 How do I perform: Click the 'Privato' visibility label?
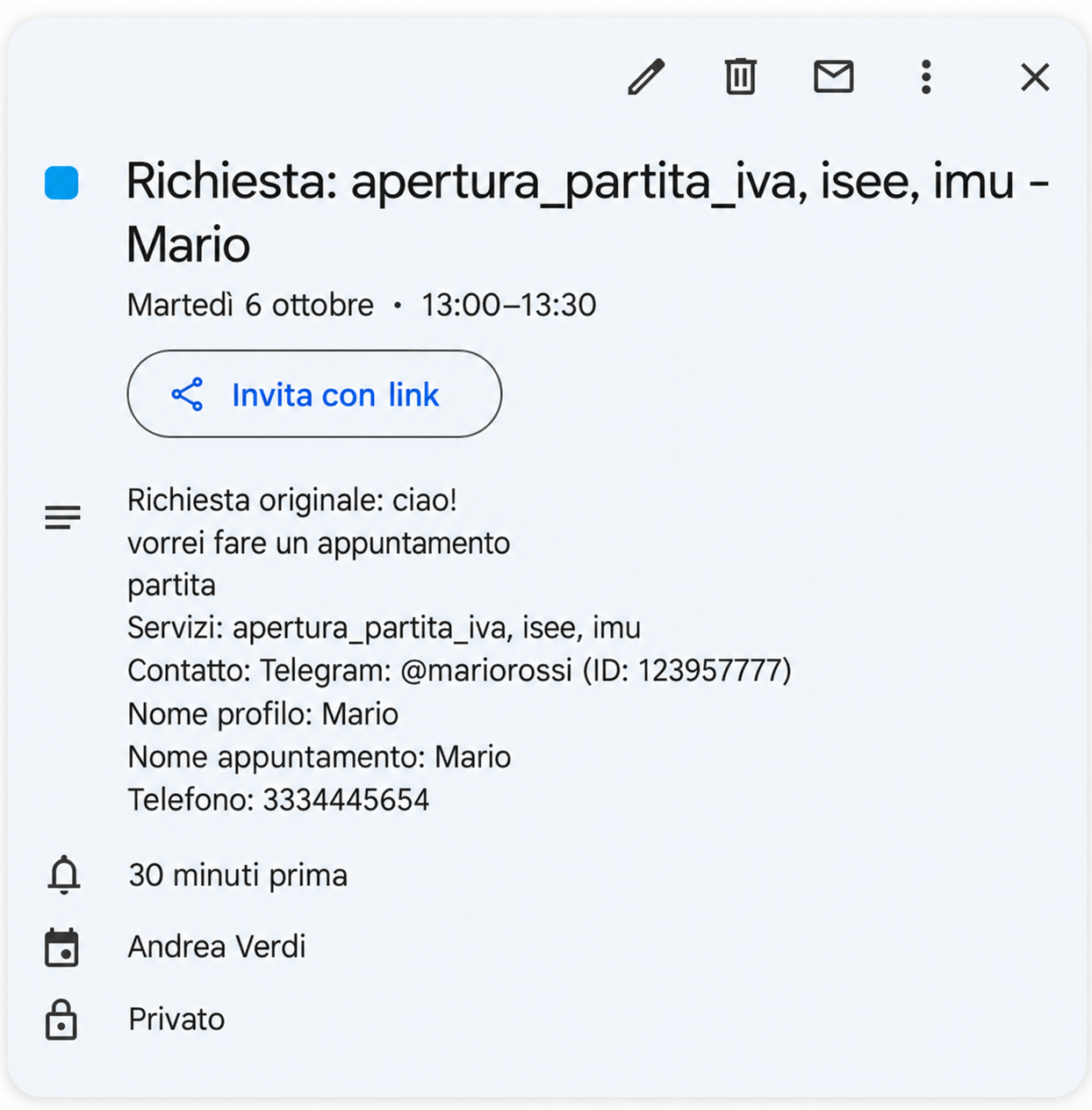pos(176,1020)
